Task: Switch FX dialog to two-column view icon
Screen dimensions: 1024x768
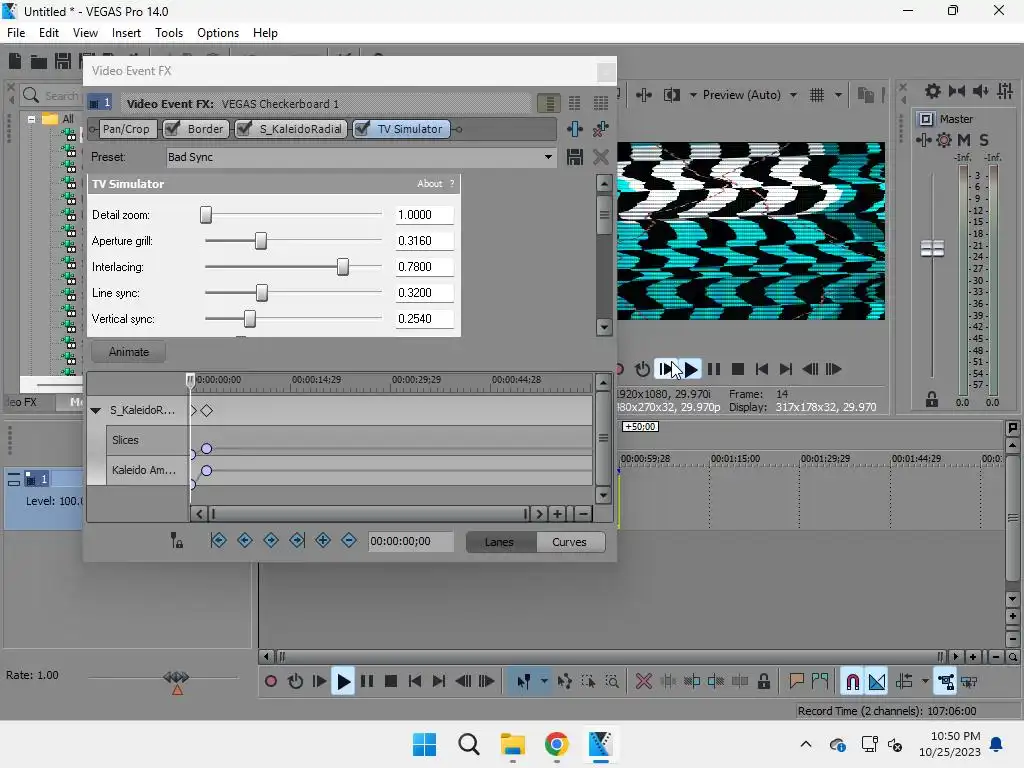Action: (575, 103)
